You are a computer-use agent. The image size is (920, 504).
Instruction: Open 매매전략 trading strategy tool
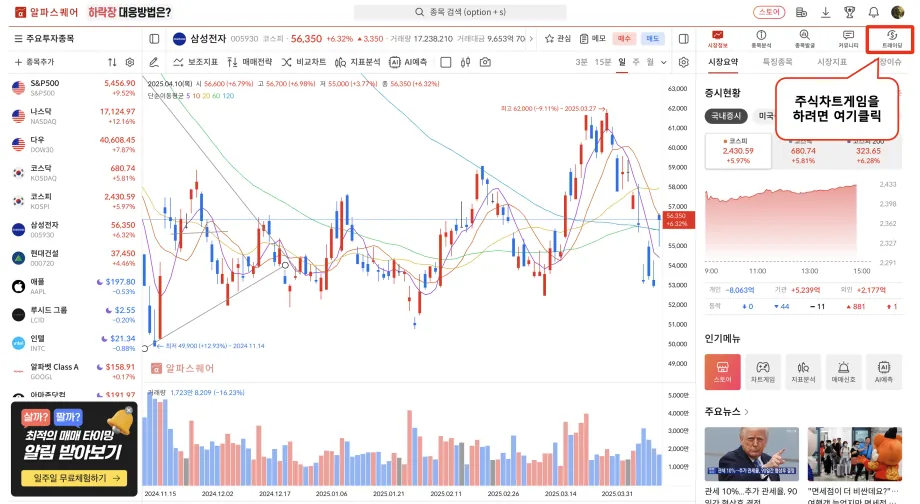pos(249,62)
